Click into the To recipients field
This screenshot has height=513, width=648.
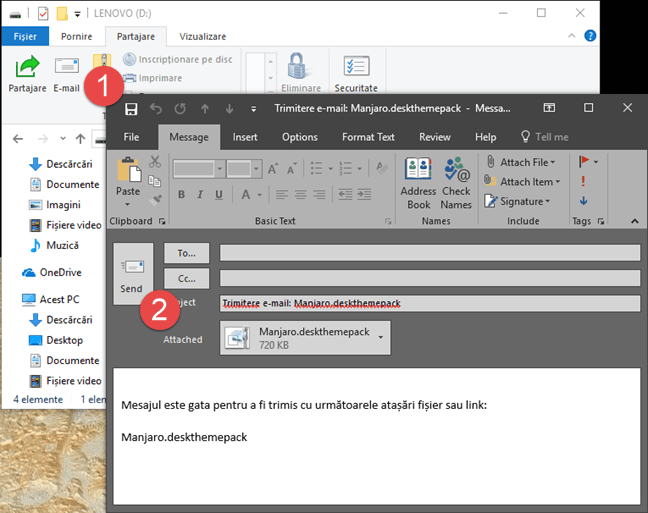tap(430, 253)
